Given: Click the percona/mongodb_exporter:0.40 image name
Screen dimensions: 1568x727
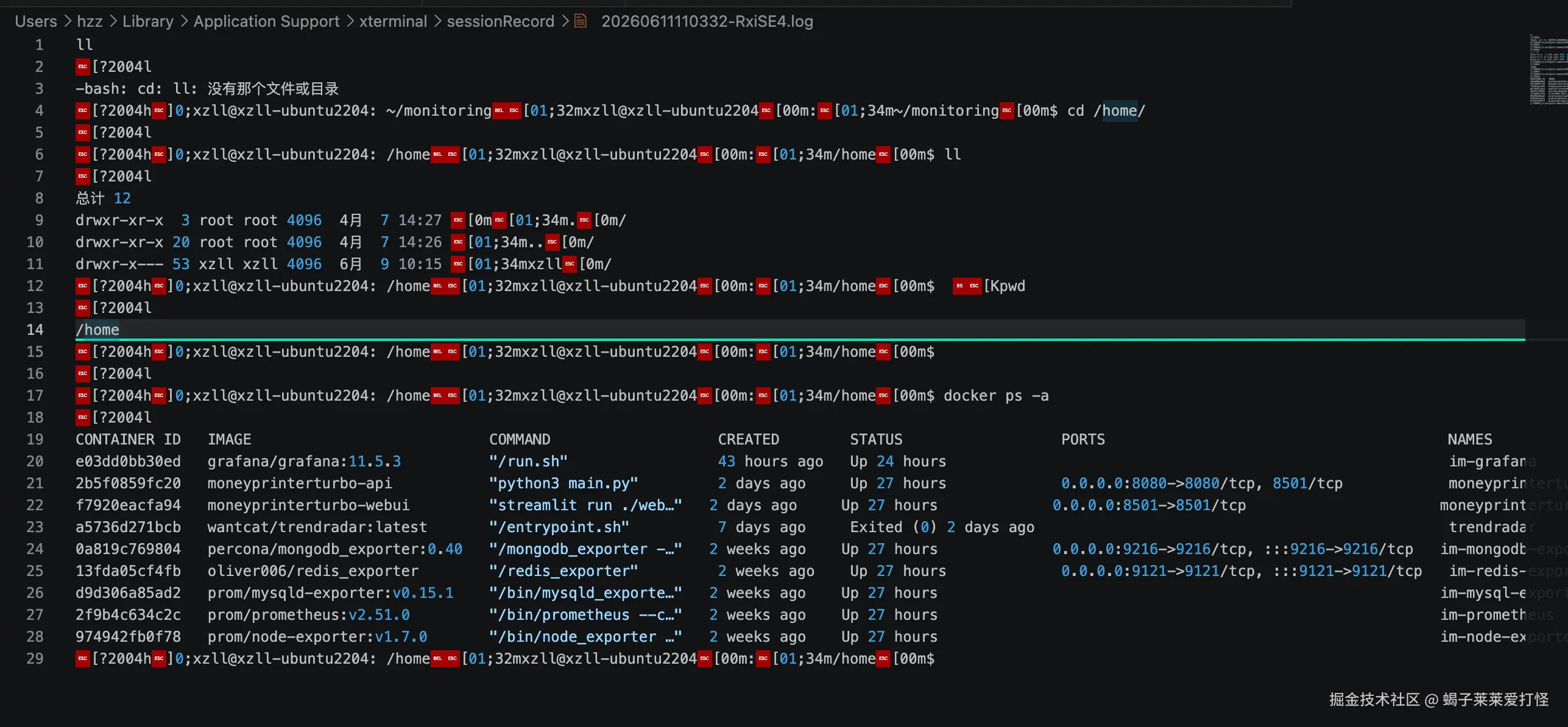Looking at the screenshot, I should [335, 549].
